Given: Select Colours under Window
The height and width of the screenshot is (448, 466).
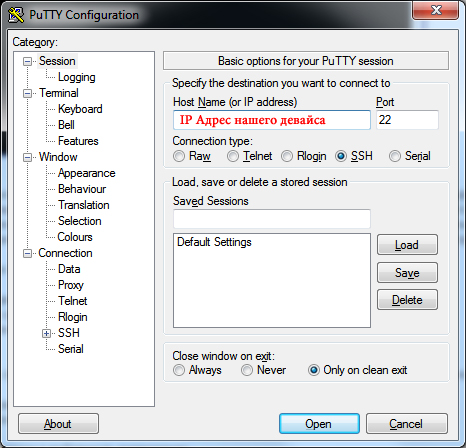Looking at the screenshot, I should click(x=75, y=237).
